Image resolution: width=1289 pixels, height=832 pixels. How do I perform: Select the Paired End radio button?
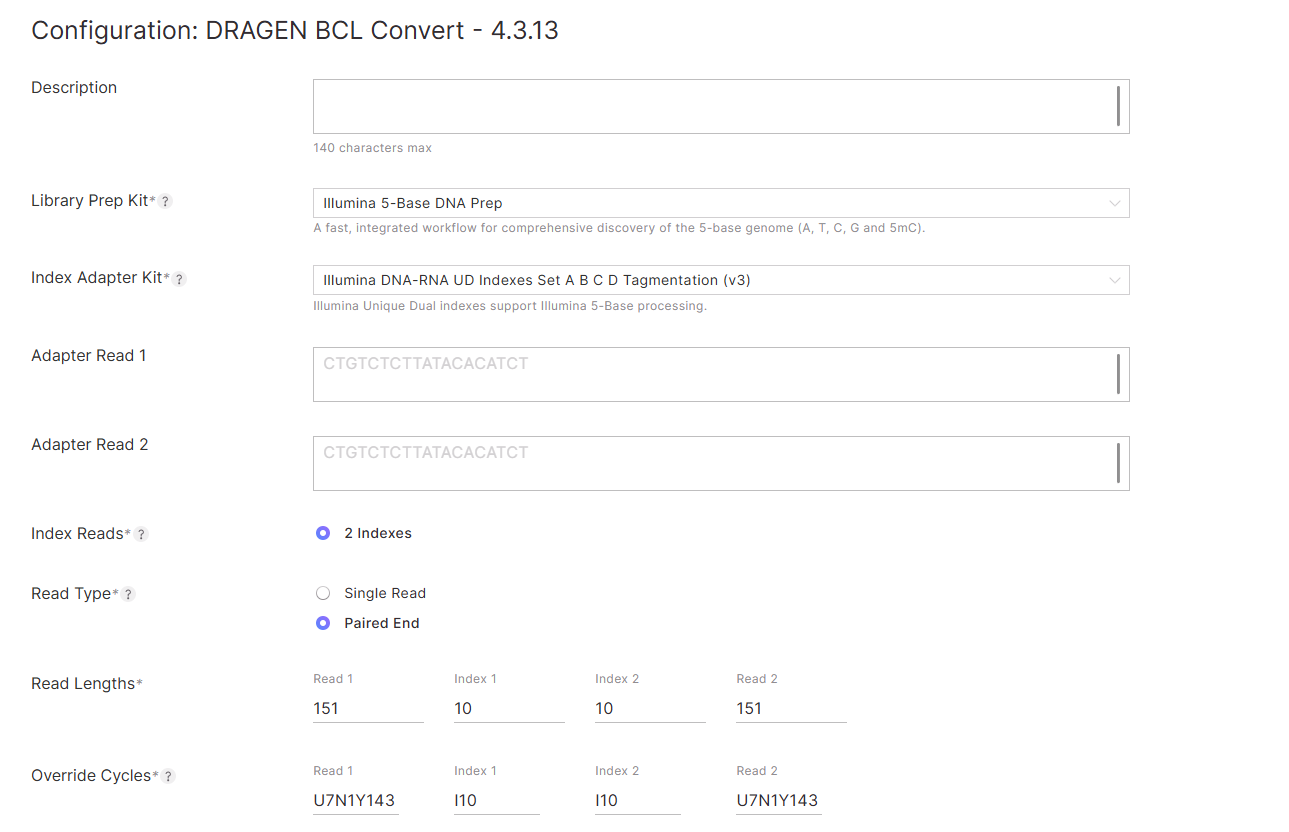click(323, 623)
